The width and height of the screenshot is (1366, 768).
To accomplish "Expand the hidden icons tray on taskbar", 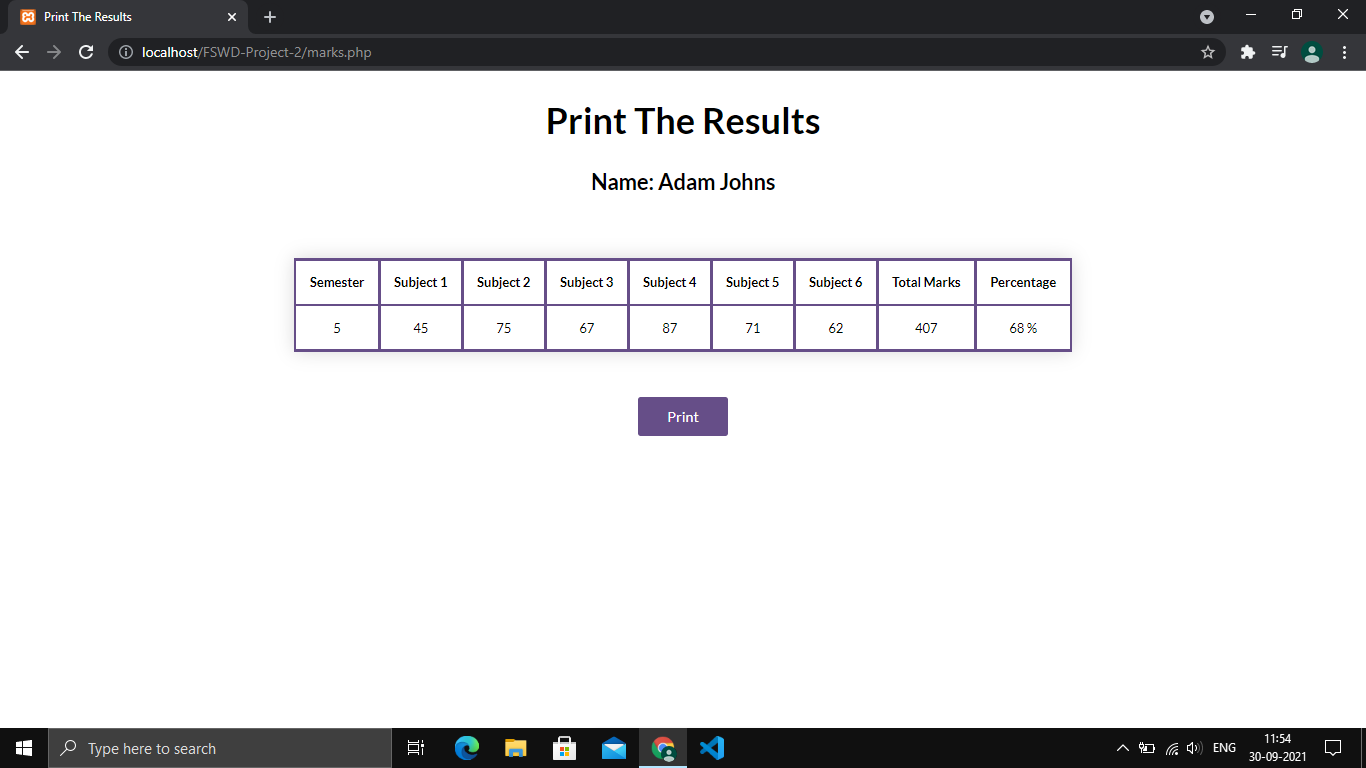I will 1122,747.
